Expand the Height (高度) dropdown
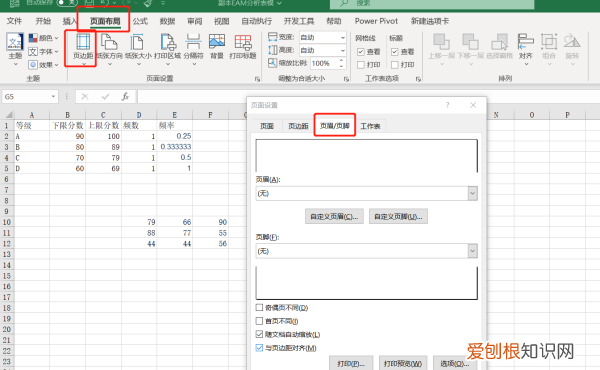Viewport: 600px width, 370px height. (342, 50)
